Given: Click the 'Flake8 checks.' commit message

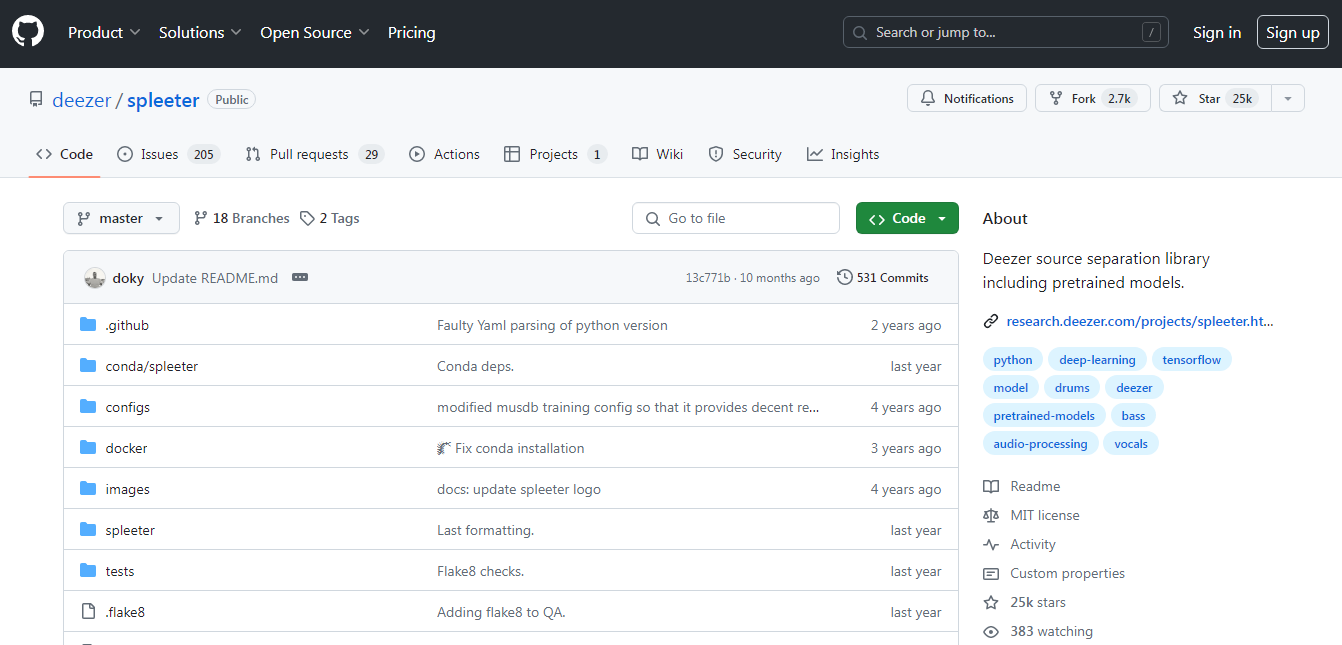Looking at the screenshot, I should [480, 571].
